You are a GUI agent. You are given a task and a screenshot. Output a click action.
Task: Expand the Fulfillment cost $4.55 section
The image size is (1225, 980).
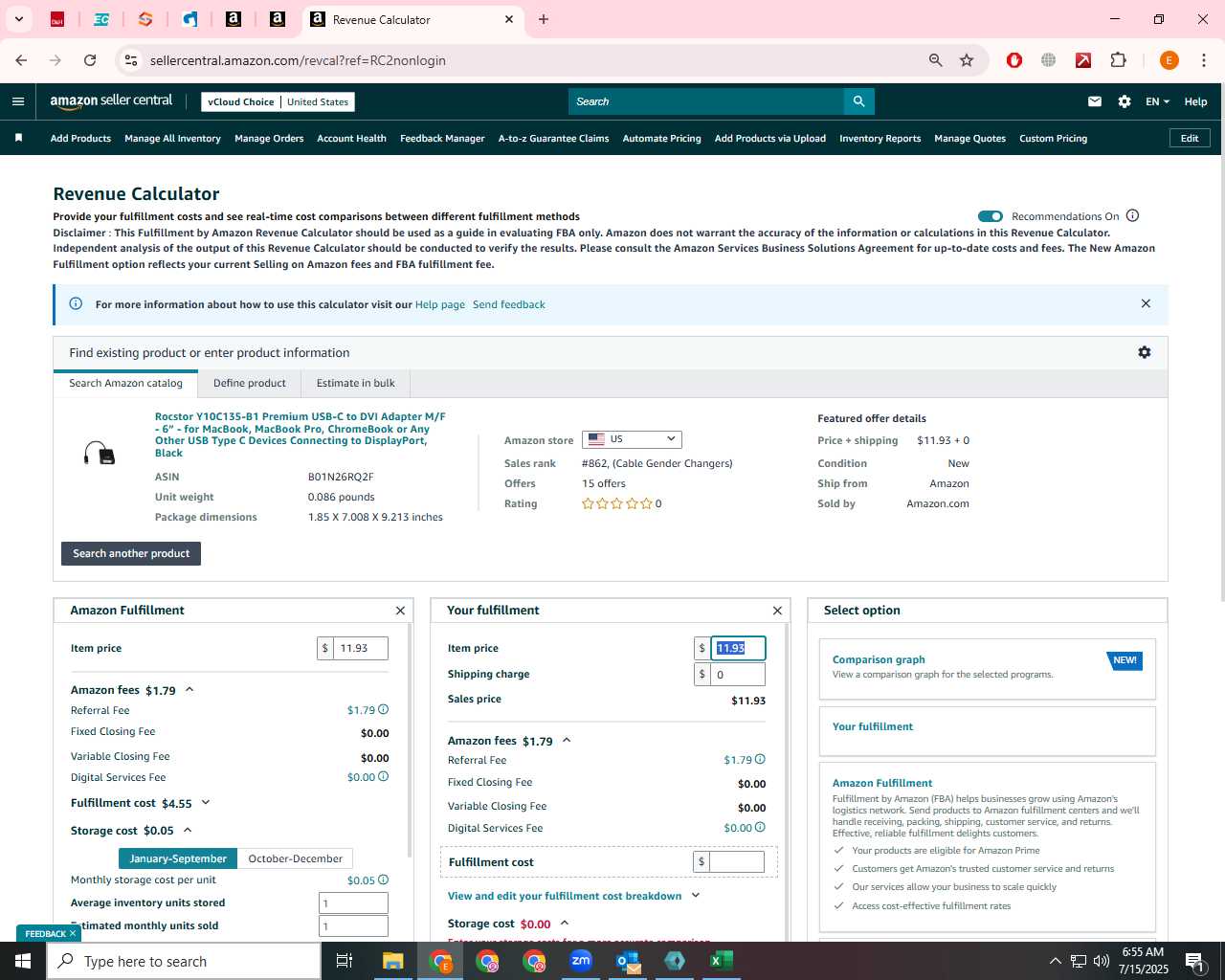(x=206, y=803)
